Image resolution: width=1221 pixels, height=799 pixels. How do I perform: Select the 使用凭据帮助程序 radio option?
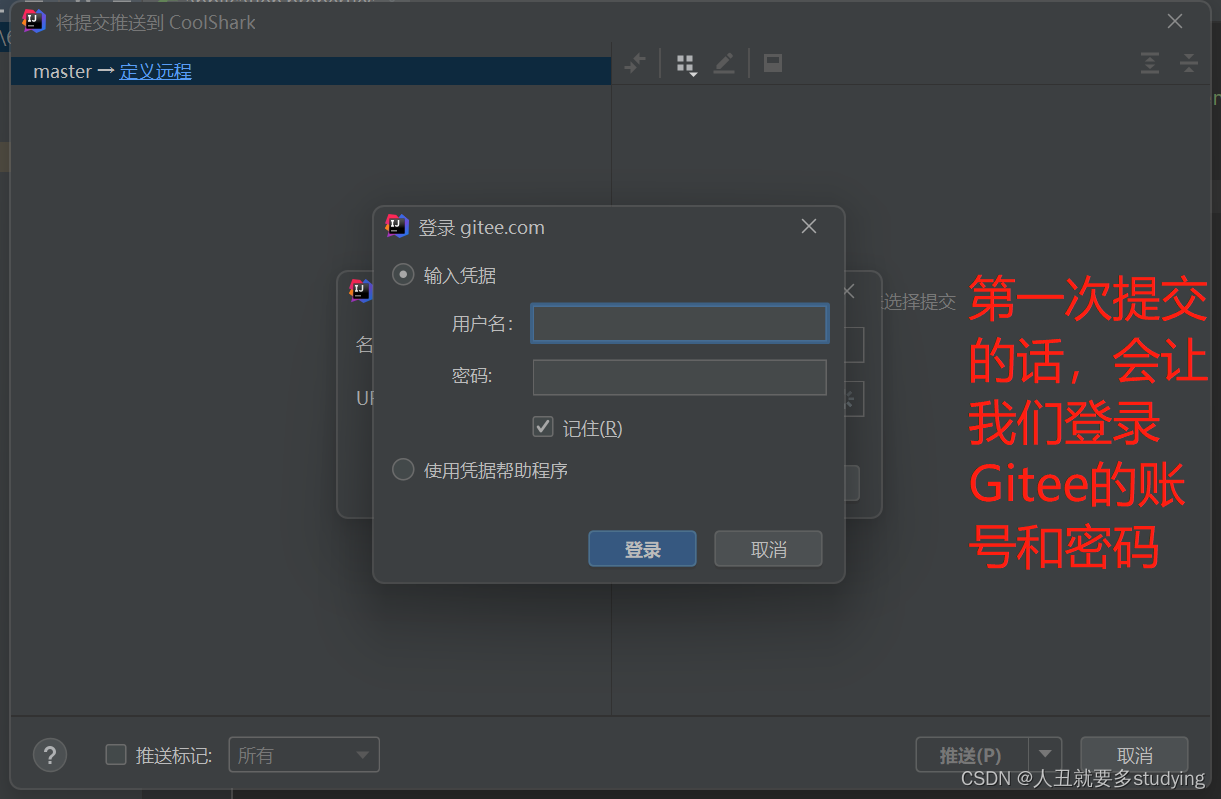pos(403,469)
